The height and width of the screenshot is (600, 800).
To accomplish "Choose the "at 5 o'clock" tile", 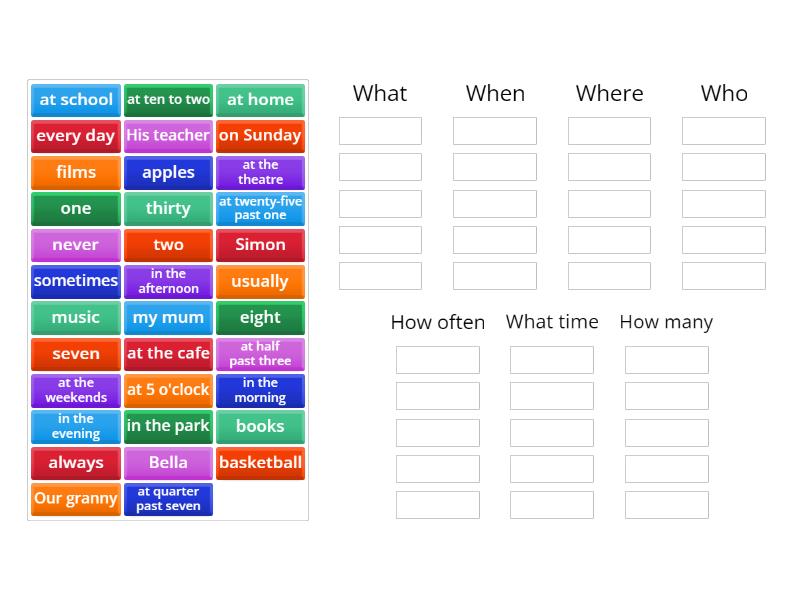I will 168,390.
